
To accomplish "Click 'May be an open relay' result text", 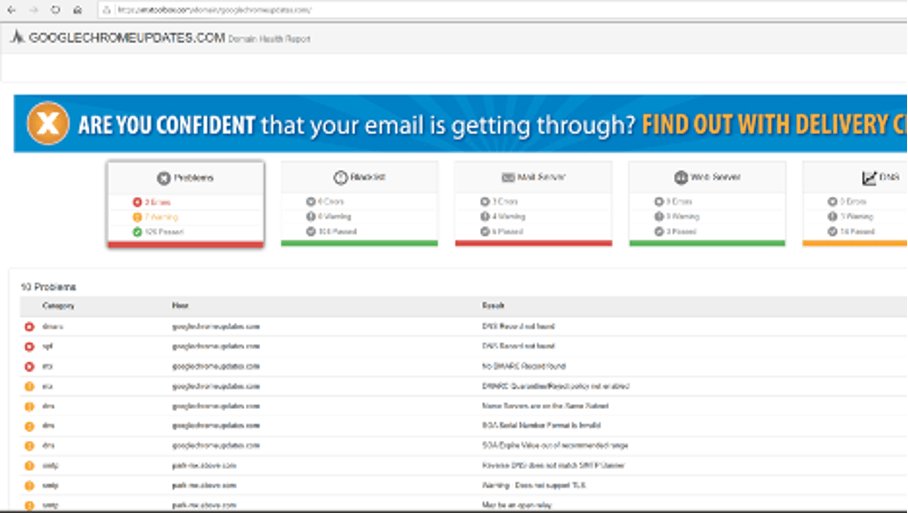I will point(517,505).
